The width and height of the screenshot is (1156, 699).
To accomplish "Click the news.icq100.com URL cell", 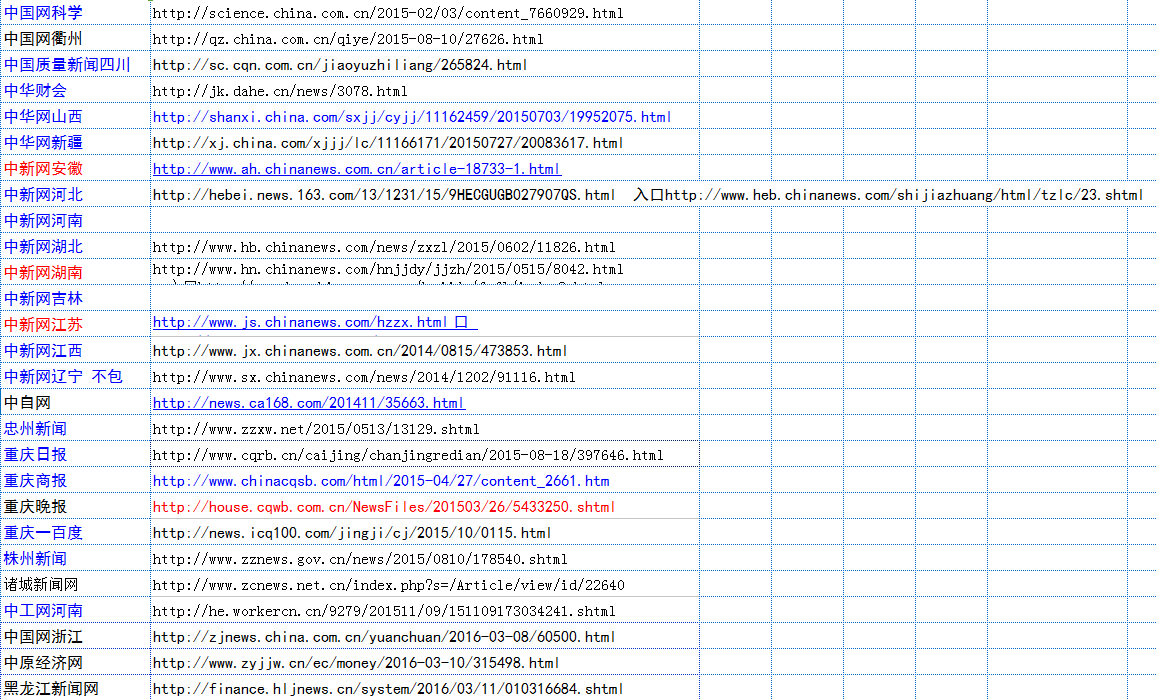I will click(425, 532).
